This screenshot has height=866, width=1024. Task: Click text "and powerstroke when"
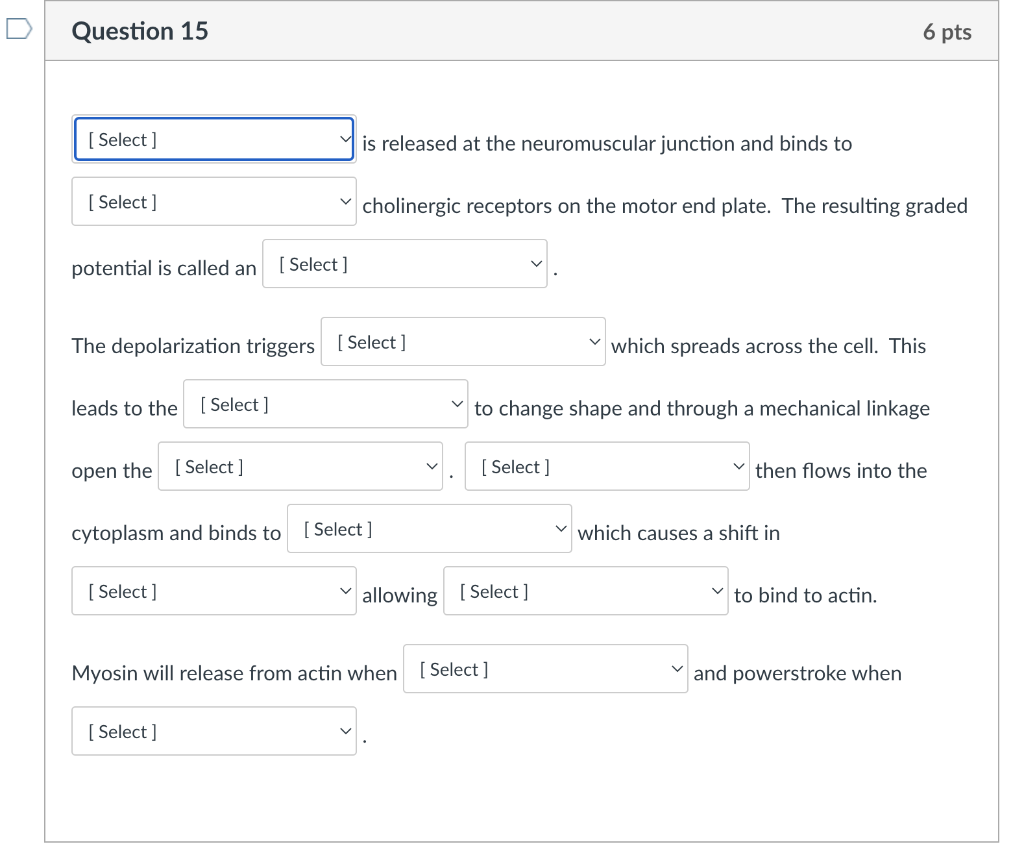(x=797, y=673)
